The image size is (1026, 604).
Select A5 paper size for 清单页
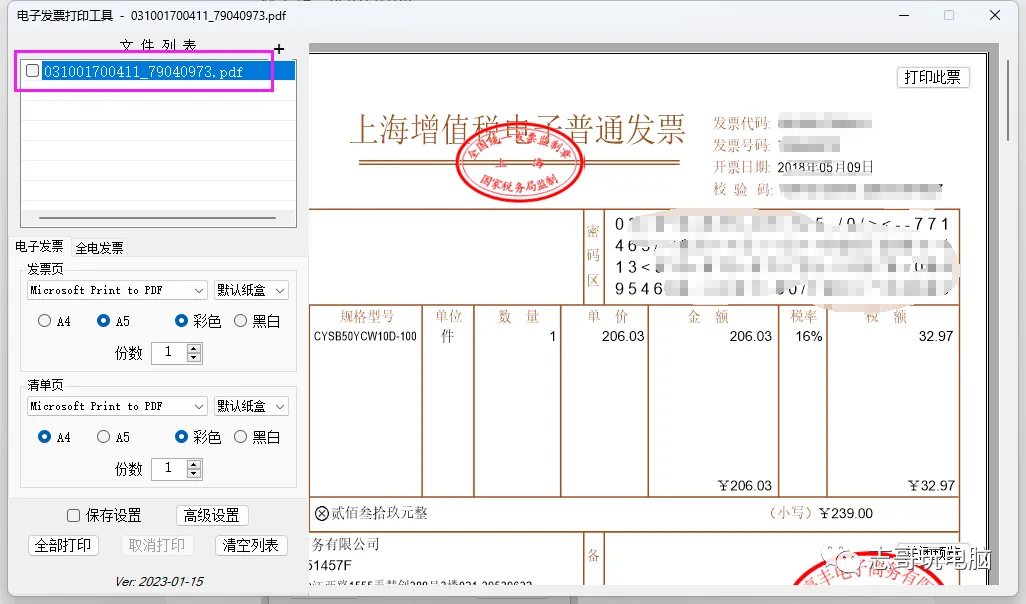(x=103, y=437)
